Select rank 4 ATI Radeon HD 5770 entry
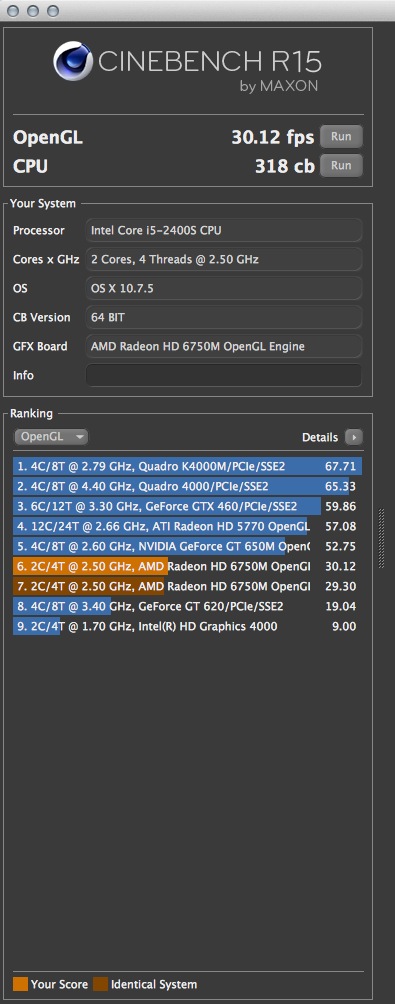Screen dimensions: 395x1004 [x=188, y=526]
